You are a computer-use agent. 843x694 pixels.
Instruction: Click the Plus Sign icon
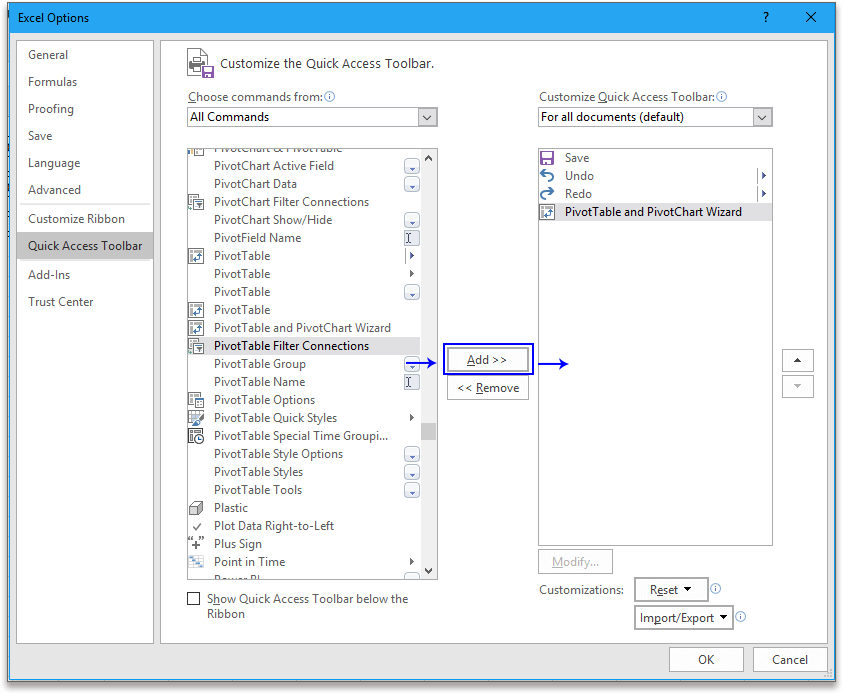coord(196,543)
